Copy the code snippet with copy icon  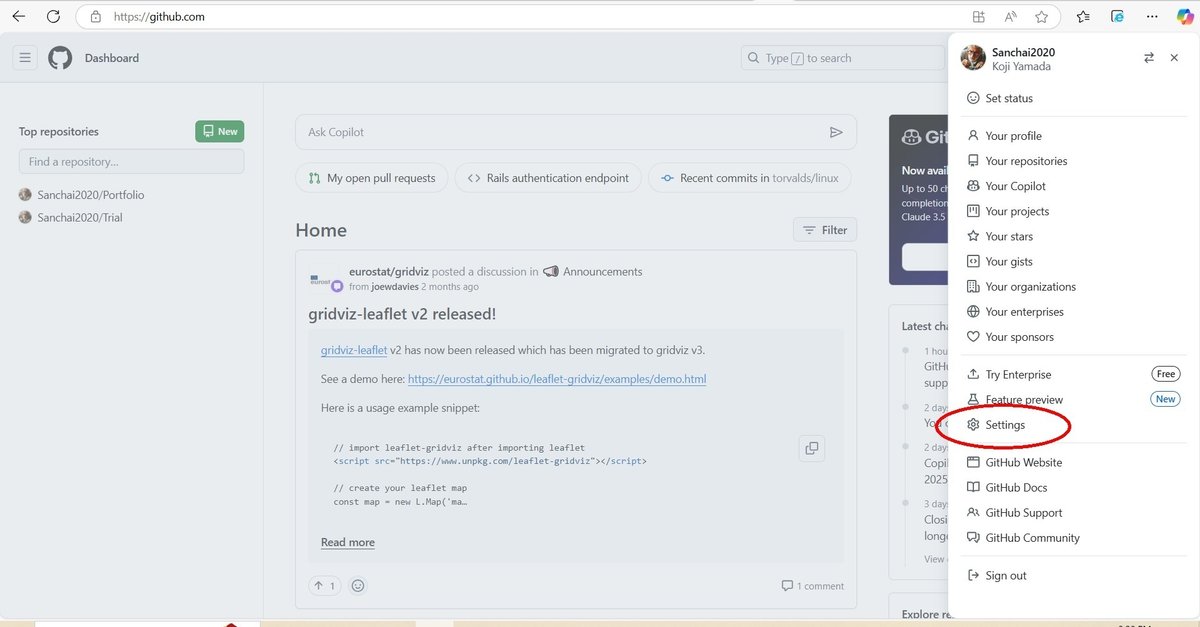pos(812,448)
